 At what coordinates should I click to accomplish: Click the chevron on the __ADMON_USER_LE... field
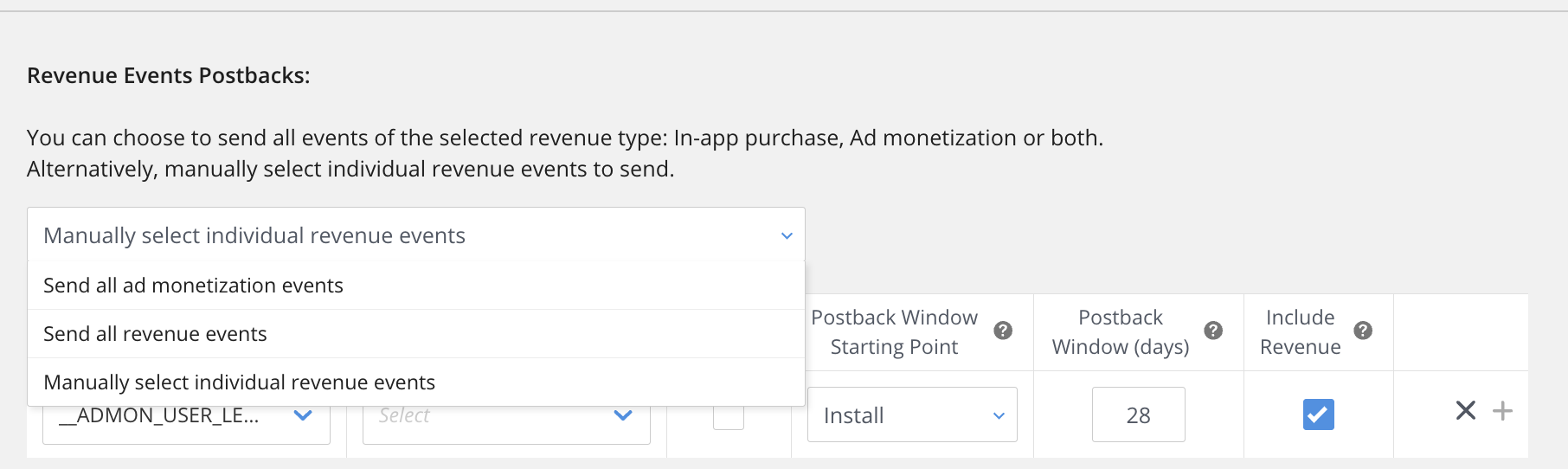coord(303,415)
